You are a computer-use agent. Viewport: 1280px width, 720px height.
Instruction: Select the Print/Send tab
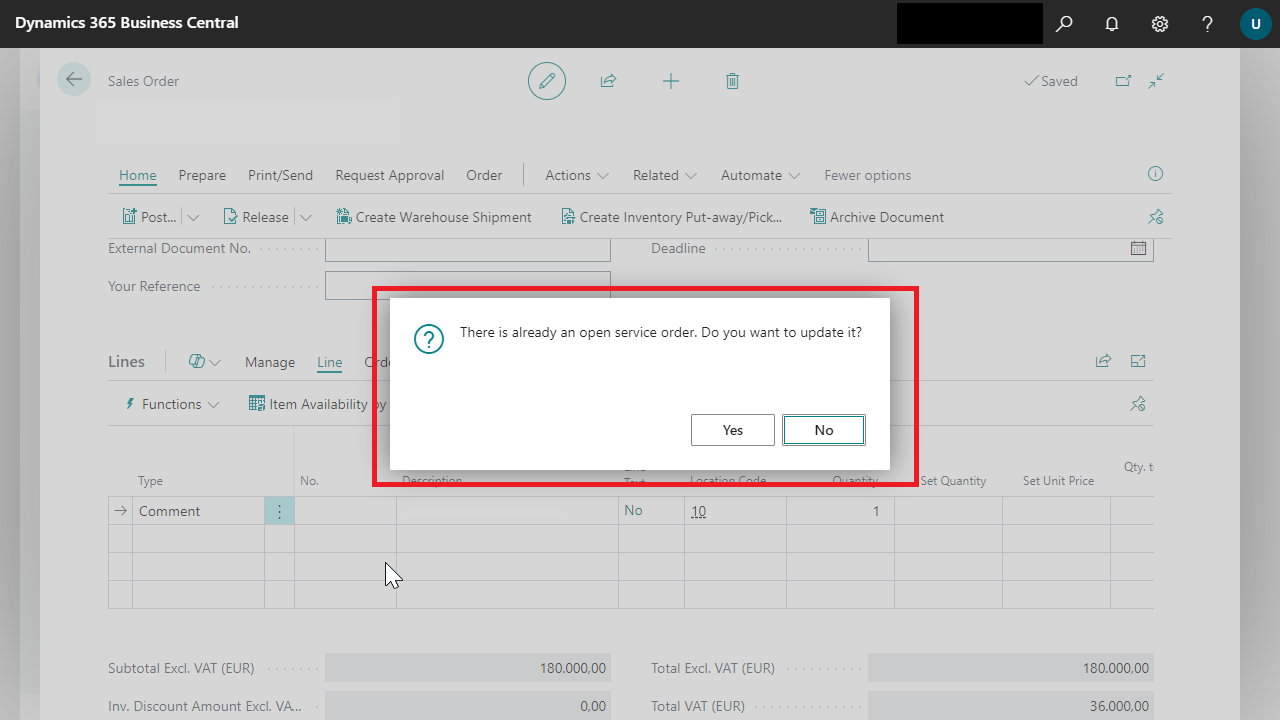(280, 175)
